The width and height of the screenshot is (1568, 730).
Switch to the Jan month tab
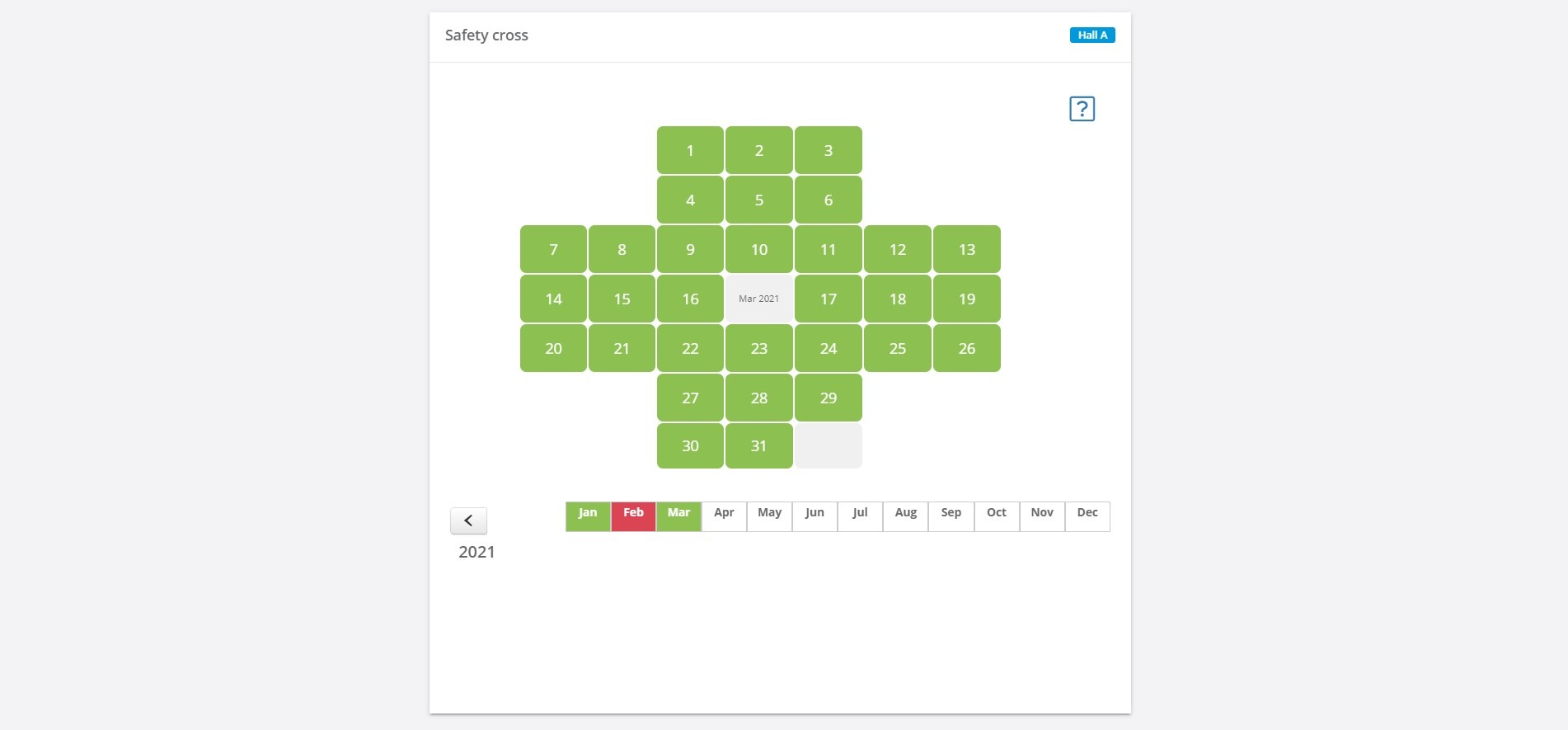(587, 512)
